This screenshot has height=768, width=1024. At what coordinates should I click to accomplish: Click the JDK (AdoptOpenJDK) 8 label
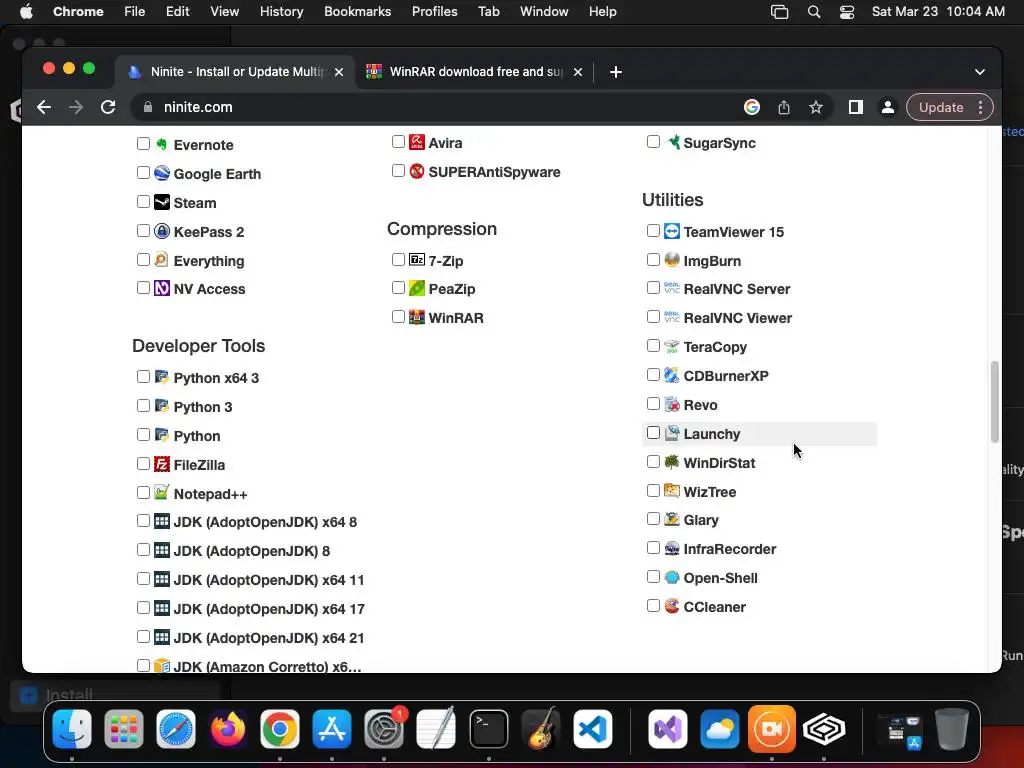click(x=251, y=551)
